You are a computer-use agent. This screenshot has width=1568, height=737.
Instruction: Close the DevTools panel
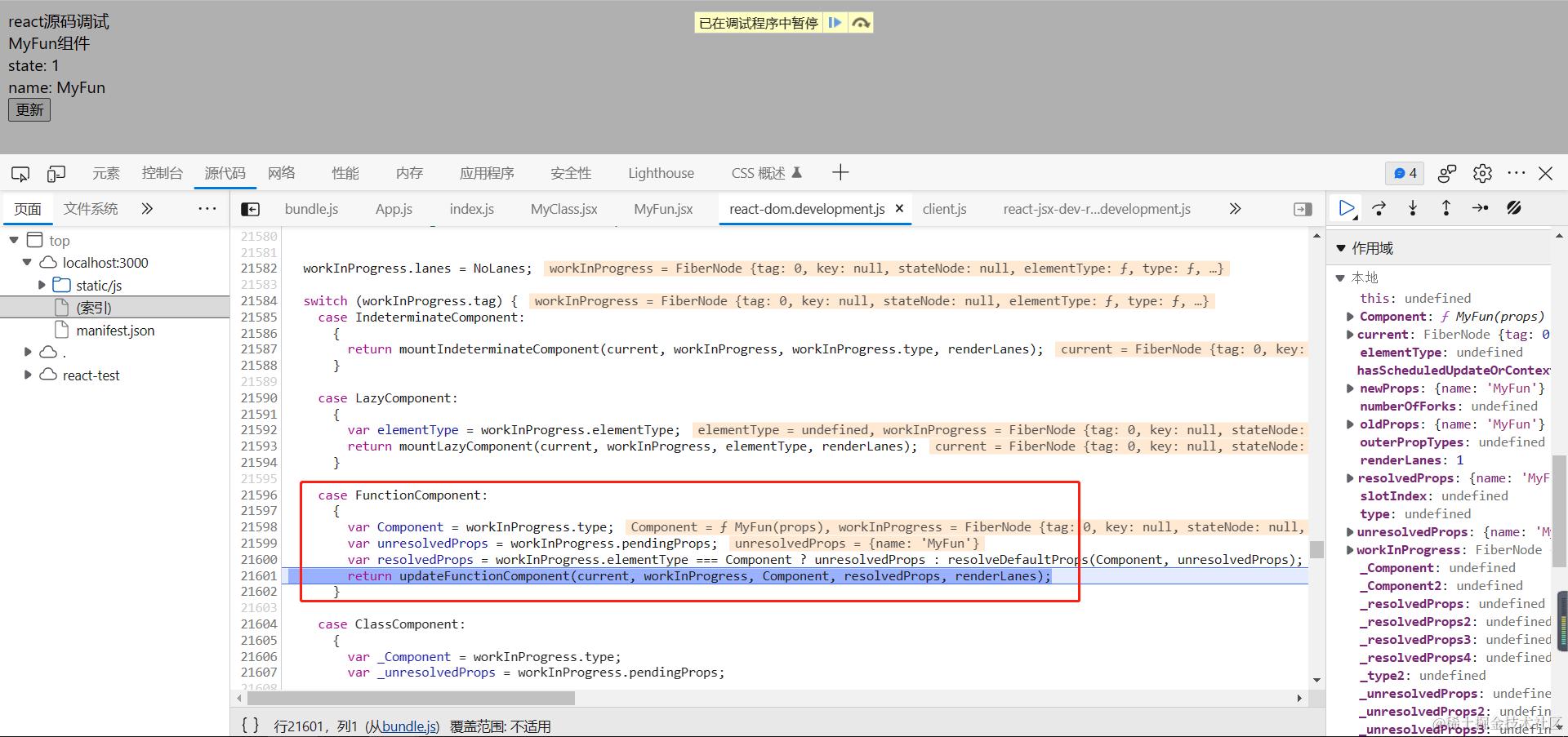(1545, 173)
